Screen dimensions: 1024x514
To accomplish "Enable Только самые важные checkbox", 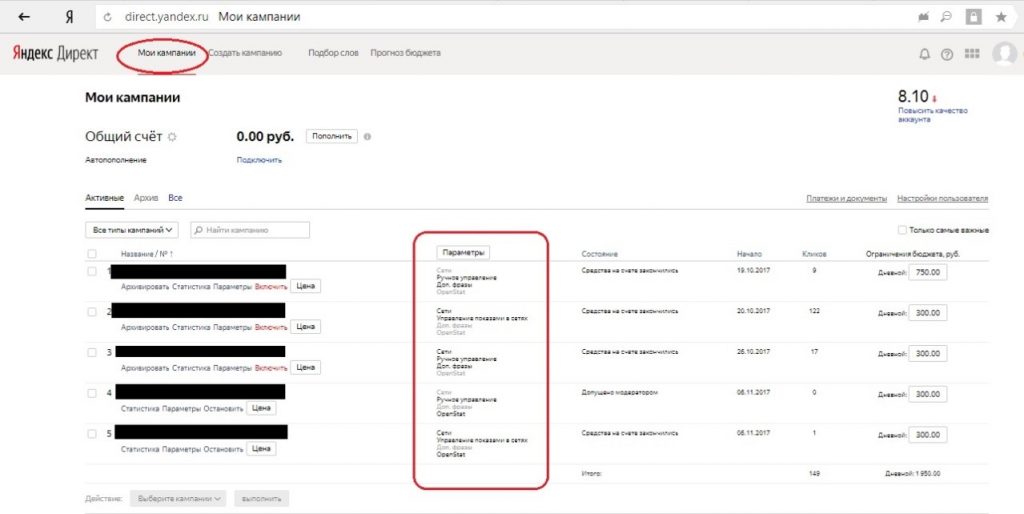I will (x=902, y=230).
